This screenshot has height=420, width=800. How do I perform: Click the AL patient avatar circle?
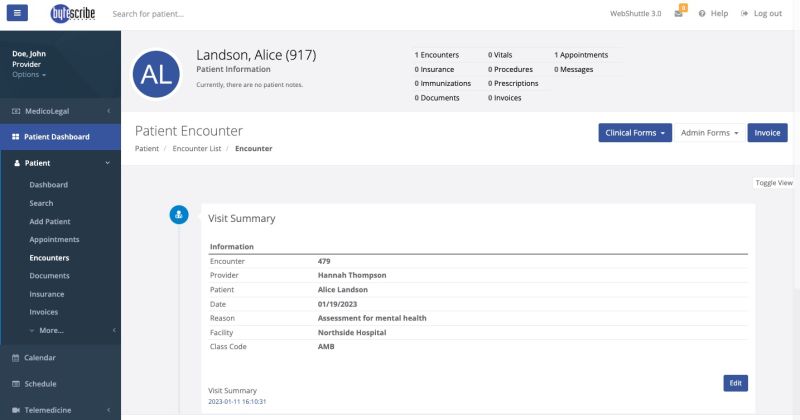pos(157,74)
